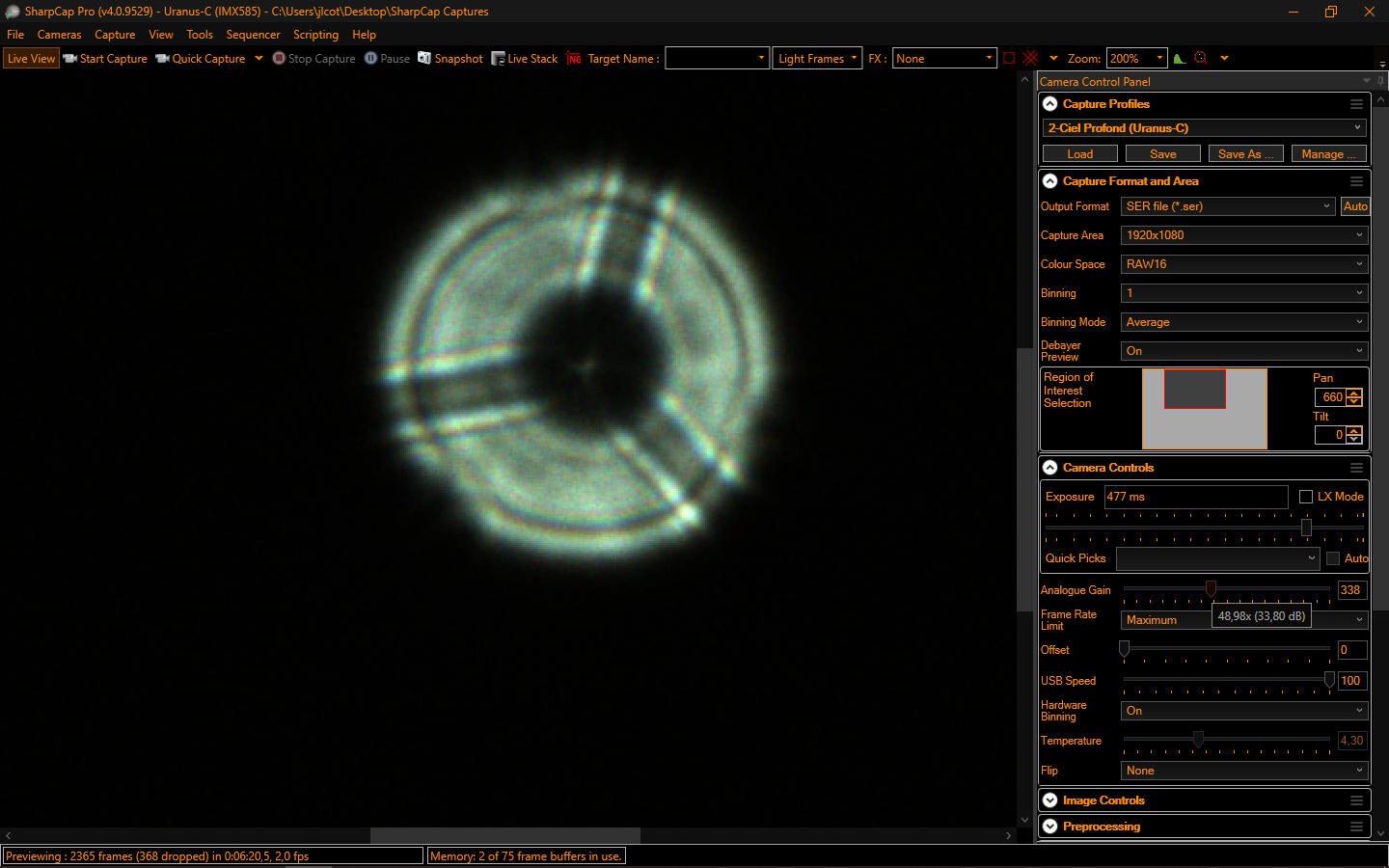Toggle Auto next to Output Format
This screenshot has width=1389, height=868.
[x=1354, y=205]
